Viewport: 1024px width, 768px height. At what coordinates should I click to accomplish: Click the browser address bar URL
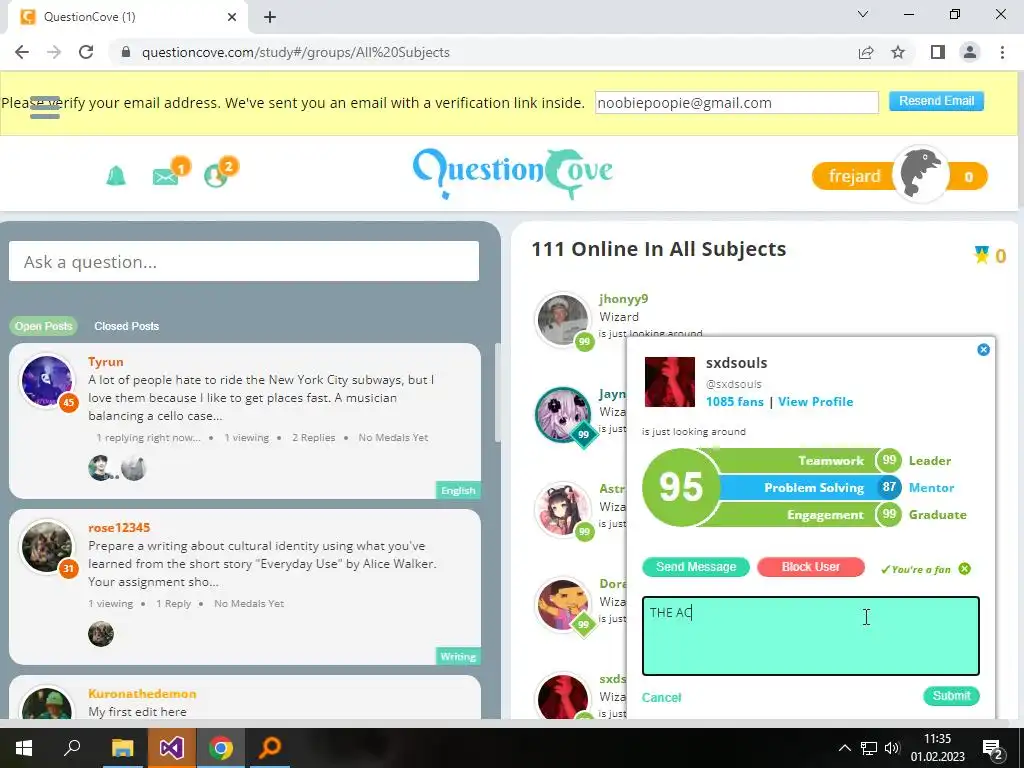[296, 52]
